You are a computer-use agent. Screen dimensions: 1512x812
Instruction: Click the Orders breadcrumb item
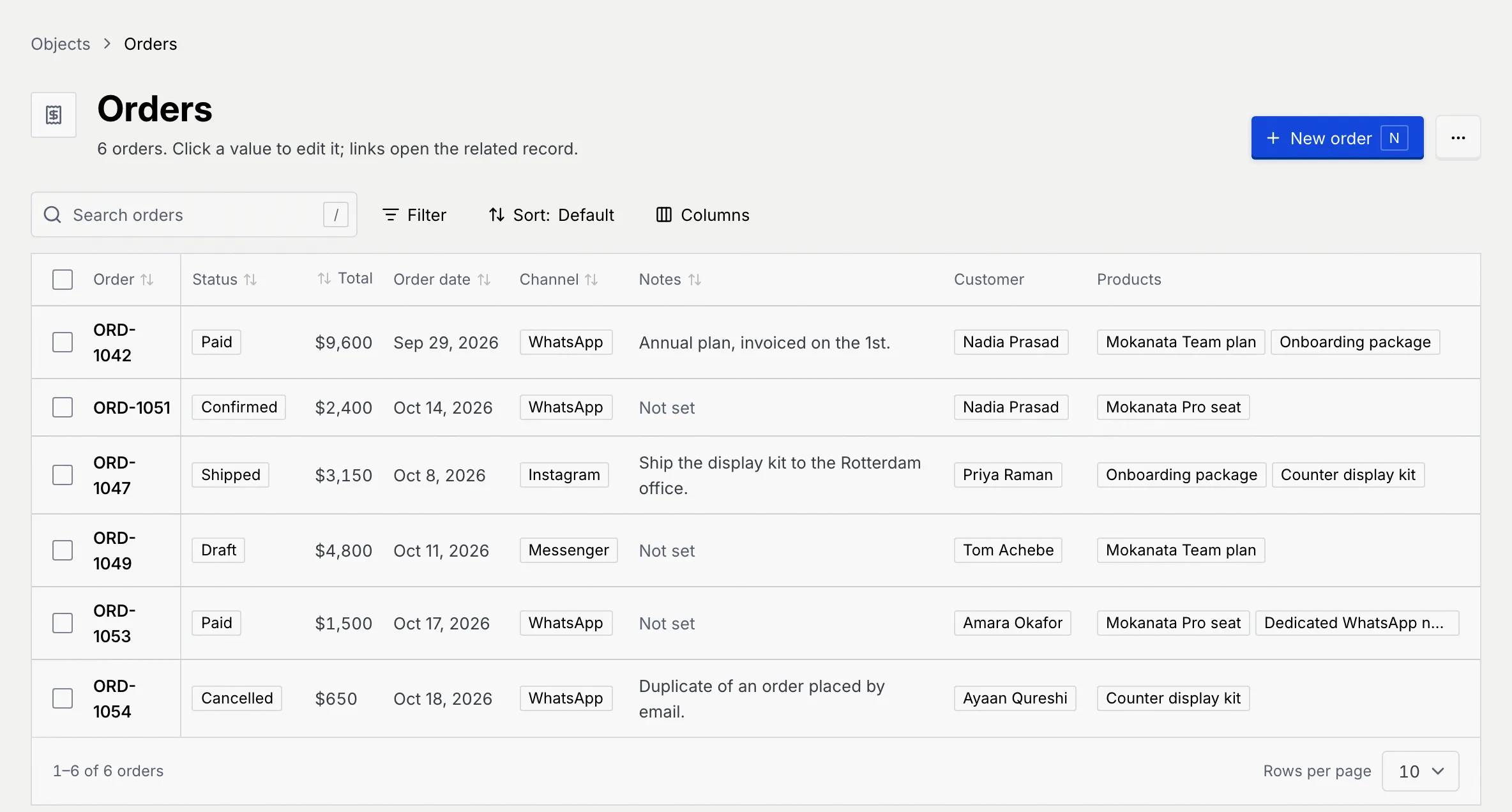[x=151, y=43]
